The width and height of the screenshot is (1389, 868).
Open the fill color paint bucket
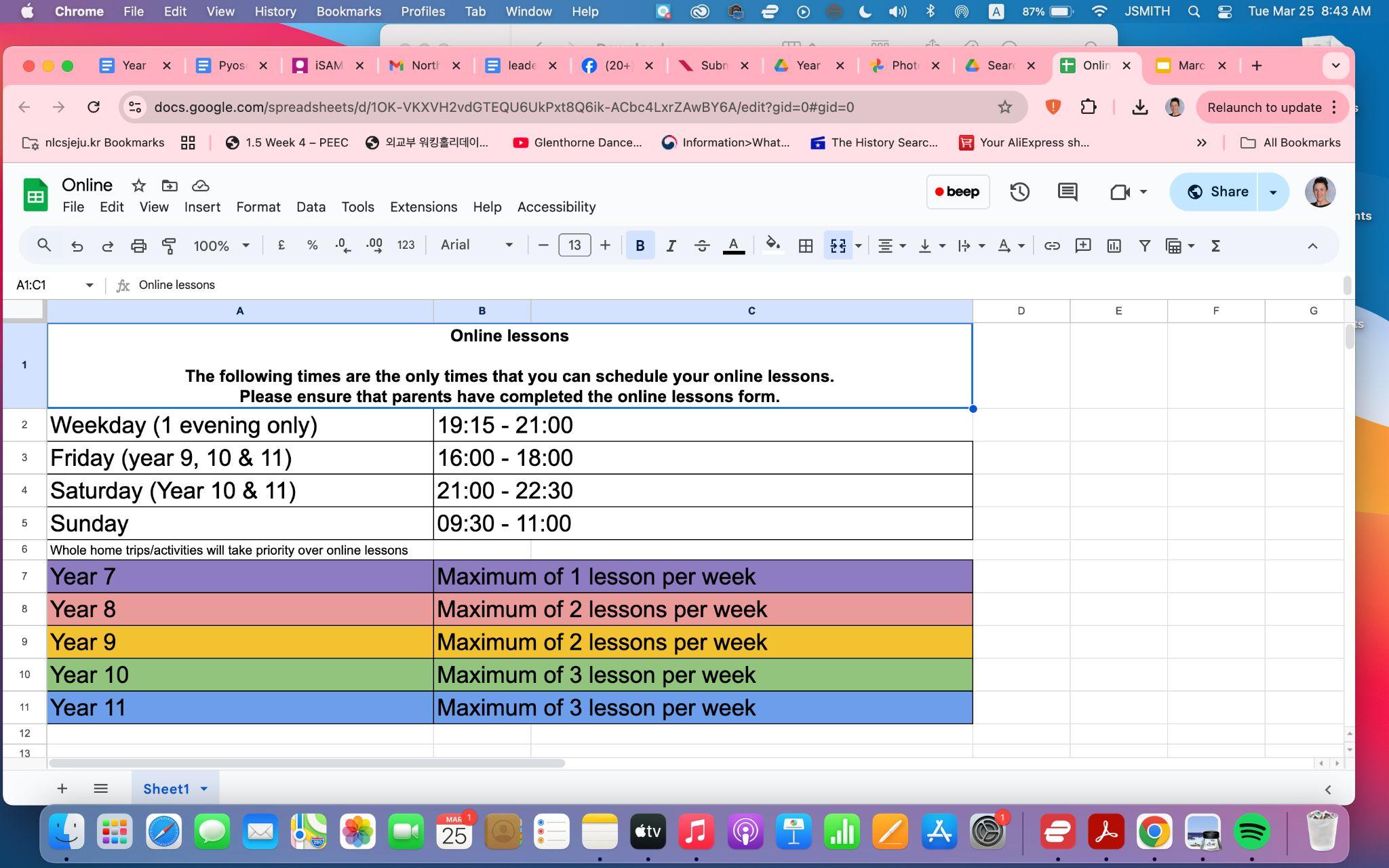tap(772, 245)
